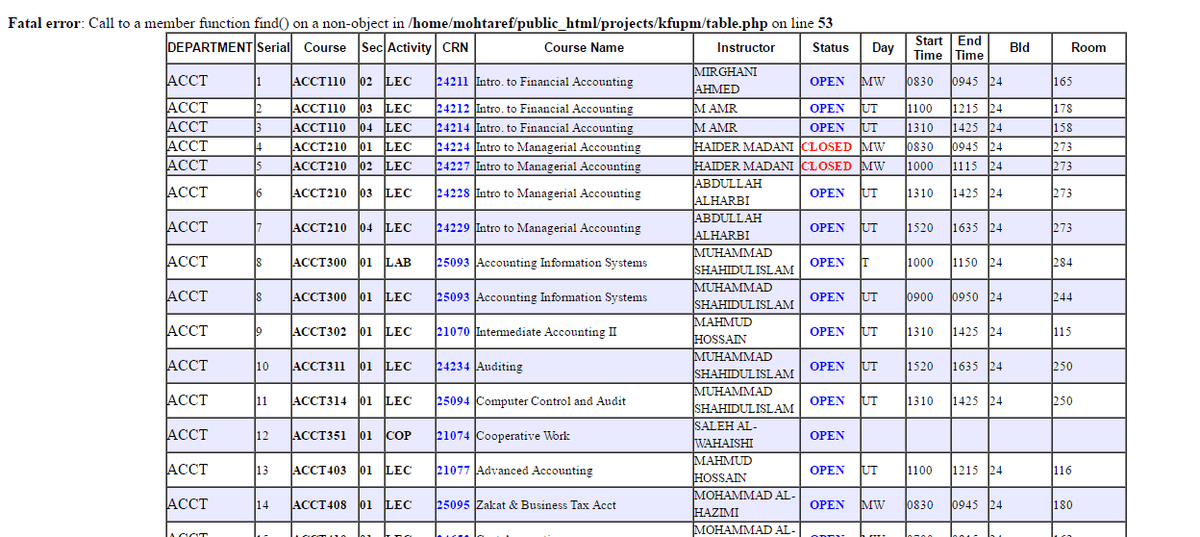The image size is (1200, 537).
Task: Click the Instructor column header
Action: (746, 48)
